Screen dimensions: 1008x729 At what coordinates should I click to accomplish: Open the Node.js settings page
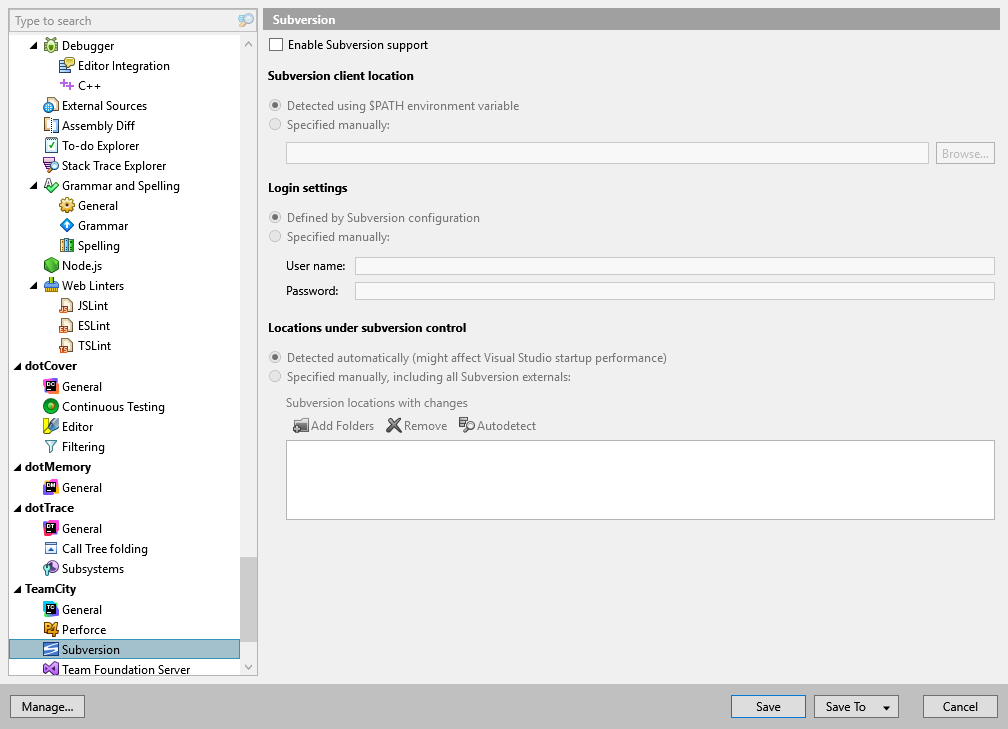pos(82,265)
